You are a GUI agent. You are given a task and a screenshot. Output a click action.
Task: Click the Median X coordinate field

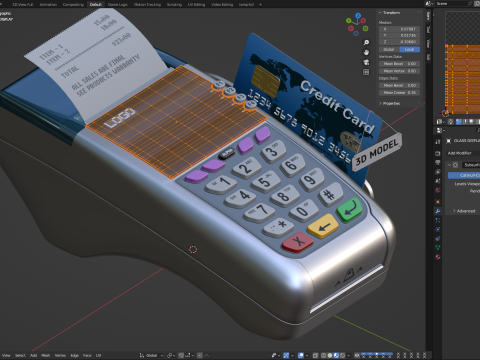point(399,29)
